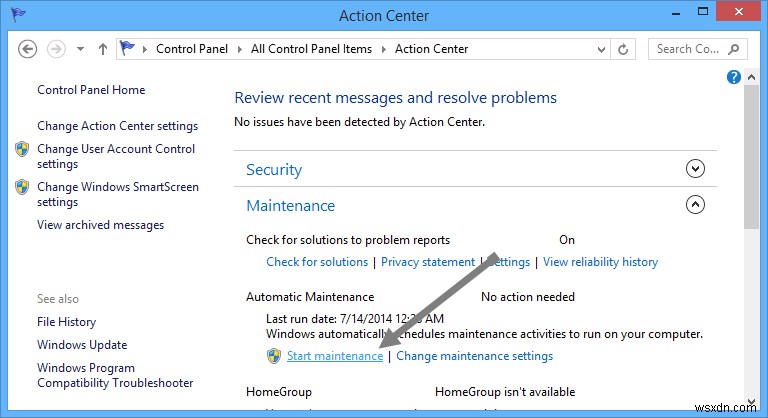Screen dimensions: 768x418
Task: Open File History
Action: tap(67, 322)
